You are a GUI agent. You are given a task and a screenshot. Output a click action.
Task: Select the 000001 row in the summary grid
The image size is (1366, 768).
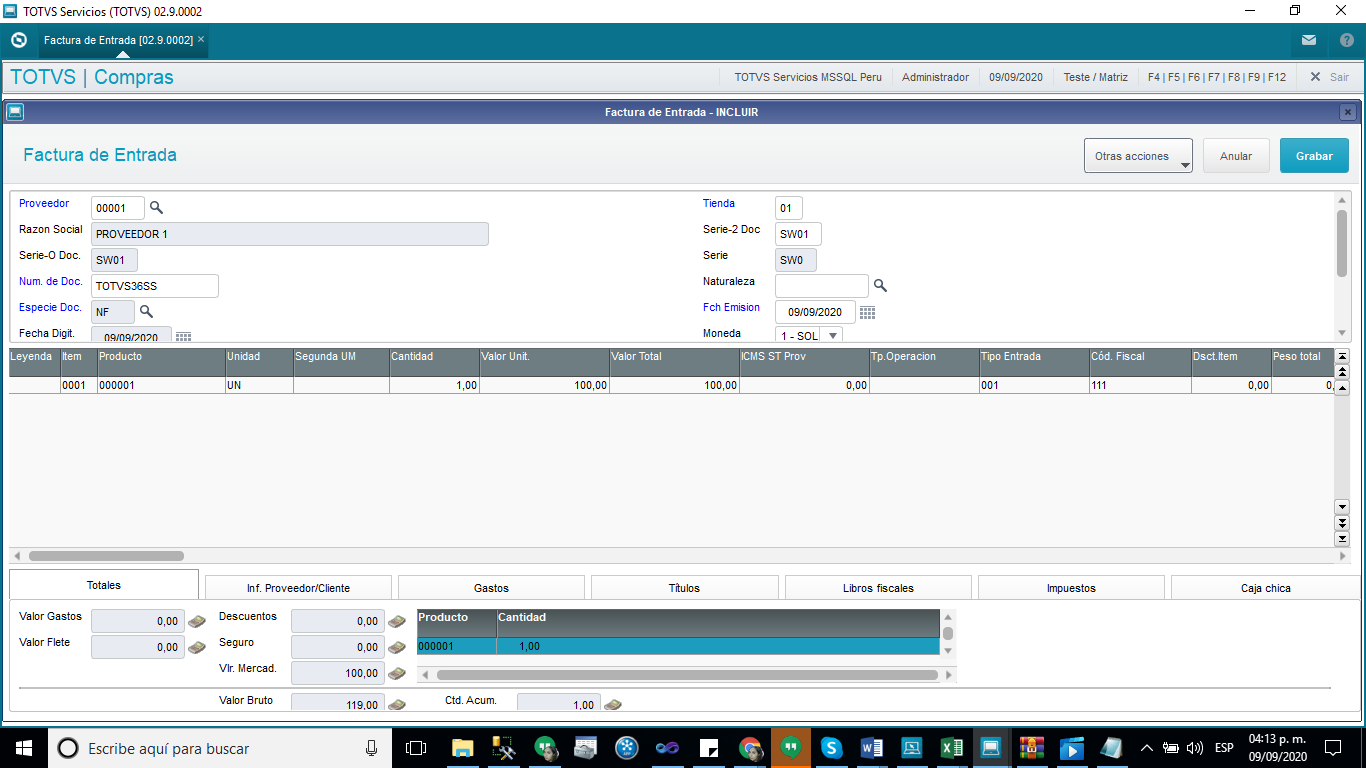[678, 646]
